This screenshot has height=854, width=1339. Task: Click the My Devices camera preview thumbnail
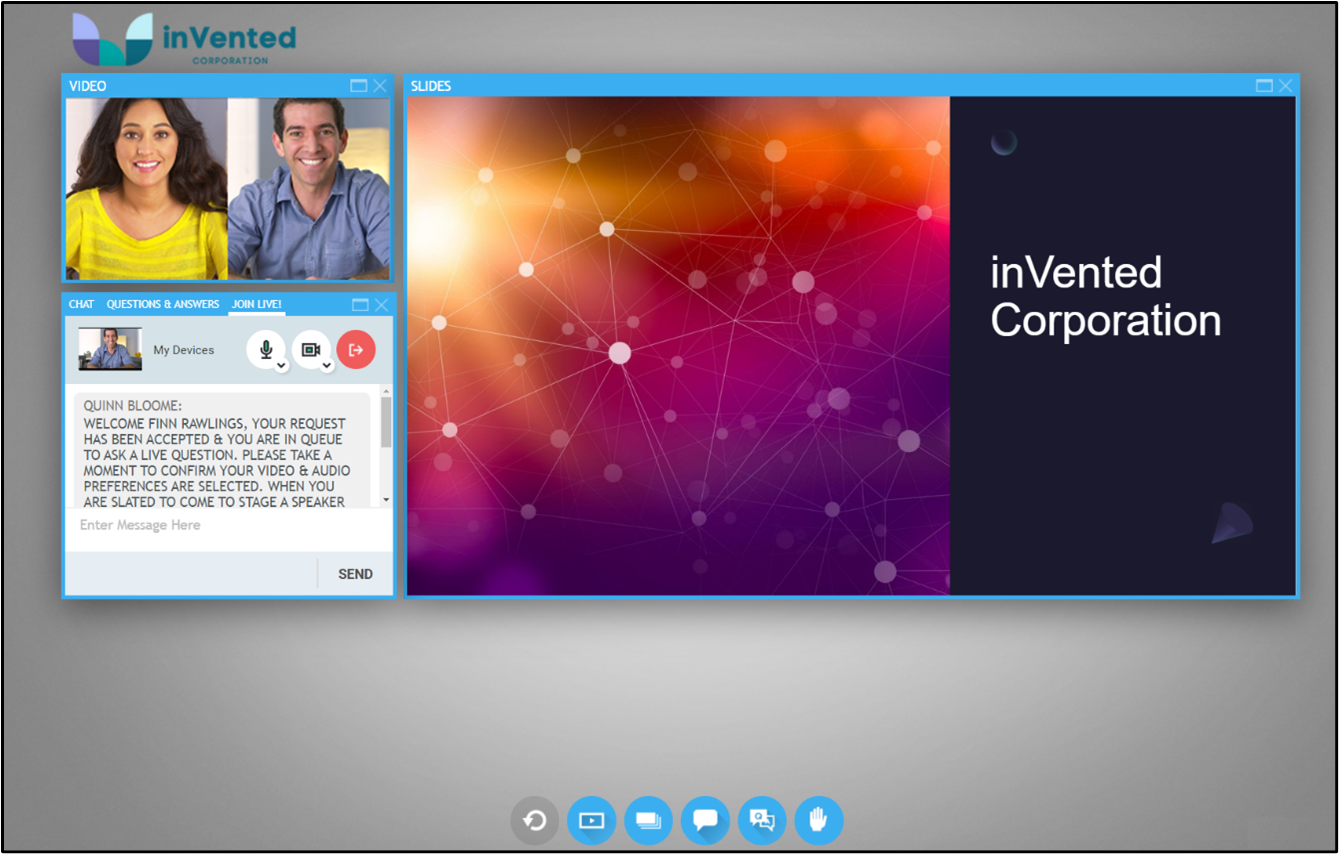(110, 349)
